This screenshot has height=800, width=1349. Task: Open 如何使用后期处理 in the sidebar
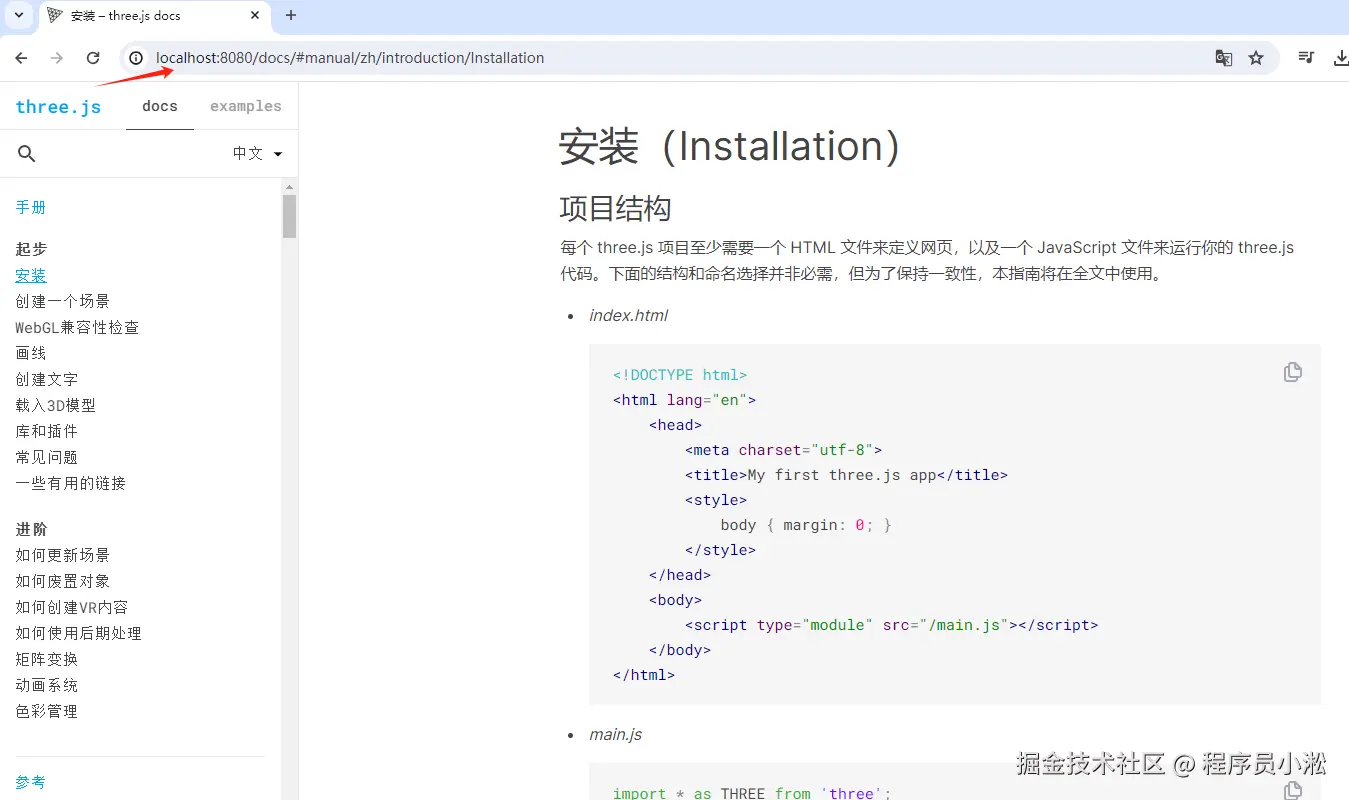click(78, 633)
